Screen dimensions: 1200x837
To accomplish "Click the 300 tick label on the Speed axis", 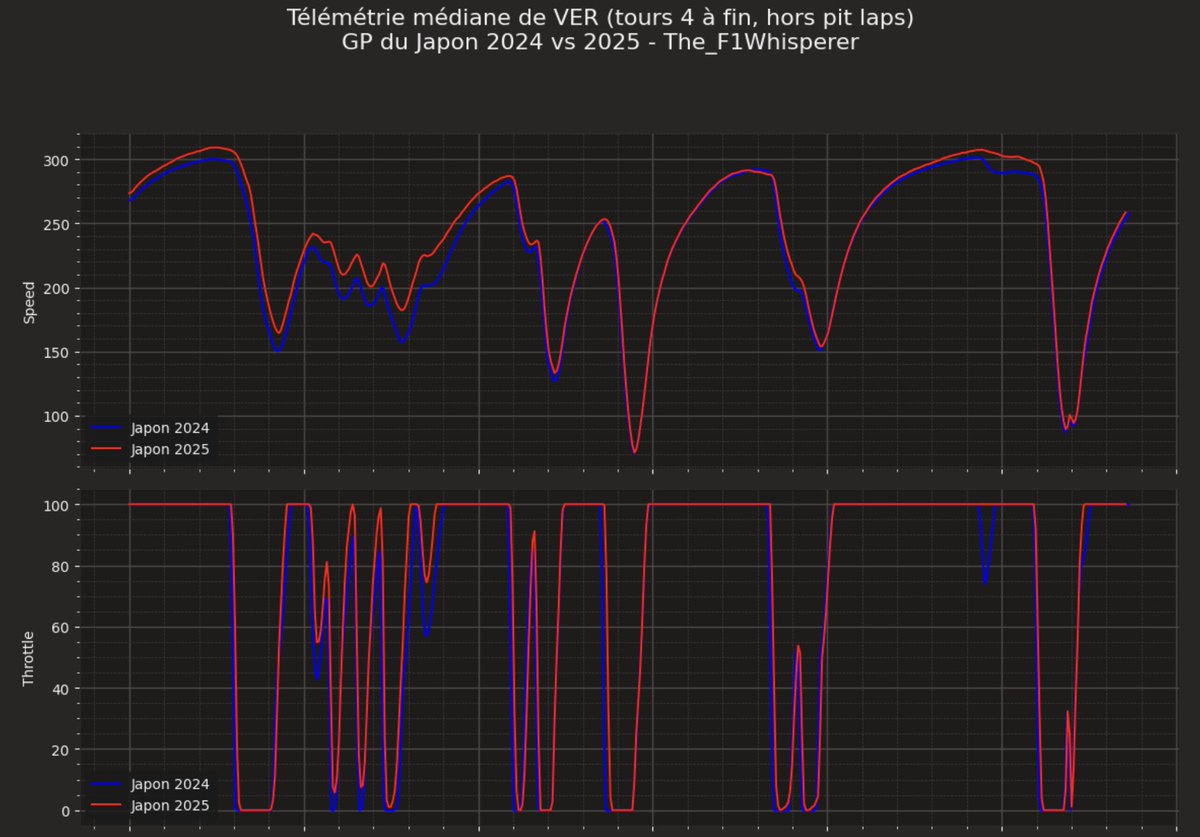I will 54,160.
